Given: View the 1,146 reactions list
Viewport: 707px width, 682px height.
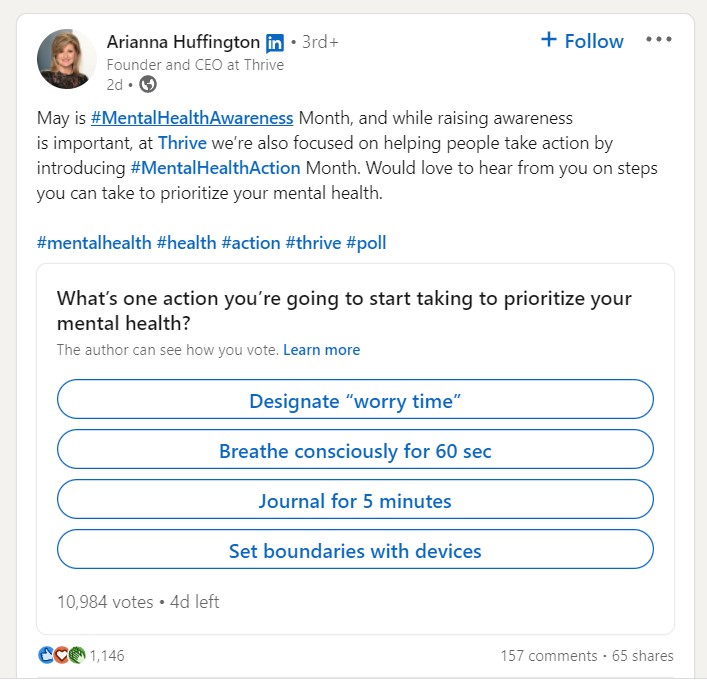Looking at the screenshot, I should 107,656.
